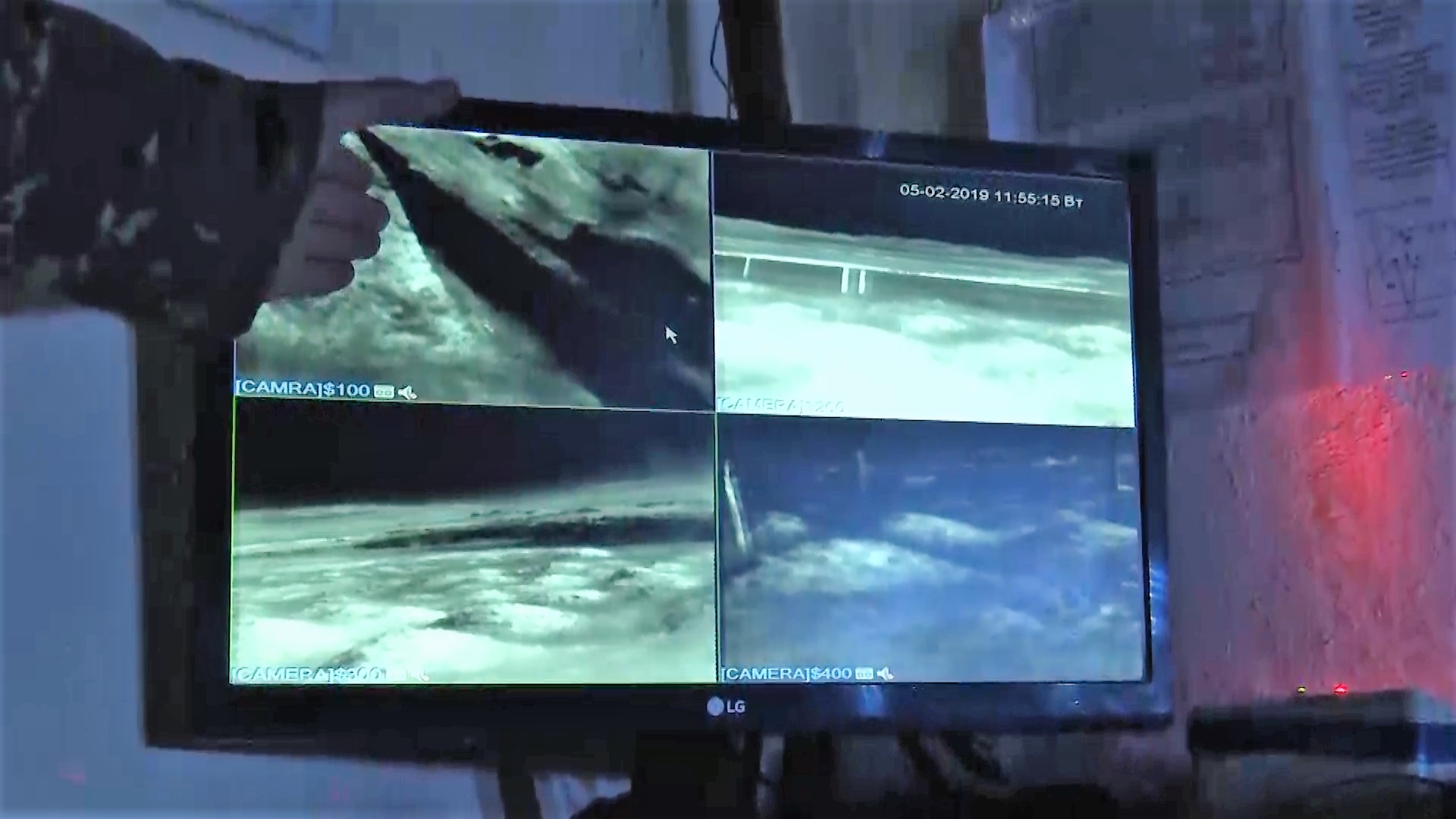
Task: Click the [CAMERA]$400 channel label
Action: [786, 673]
